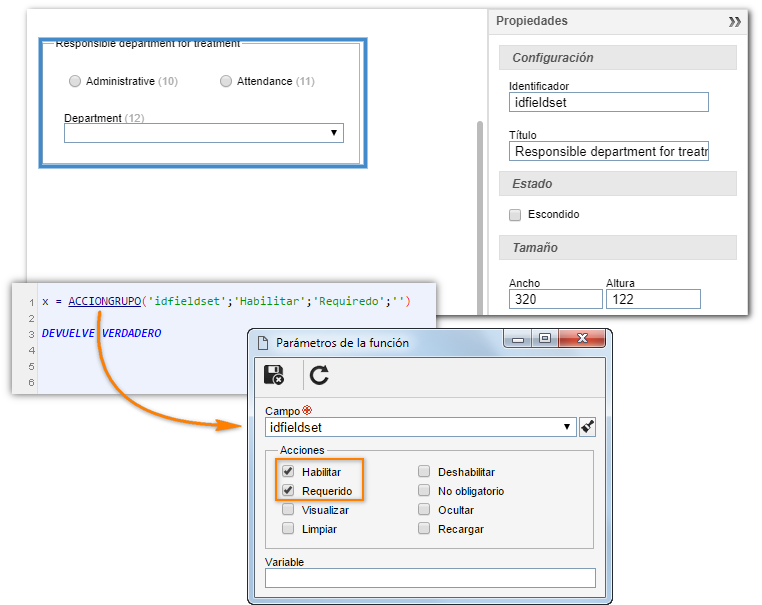This screenshot has height=605, width=762.
Task: Click line number 1 in the code gutter
Action: click(x=32, y=303)
